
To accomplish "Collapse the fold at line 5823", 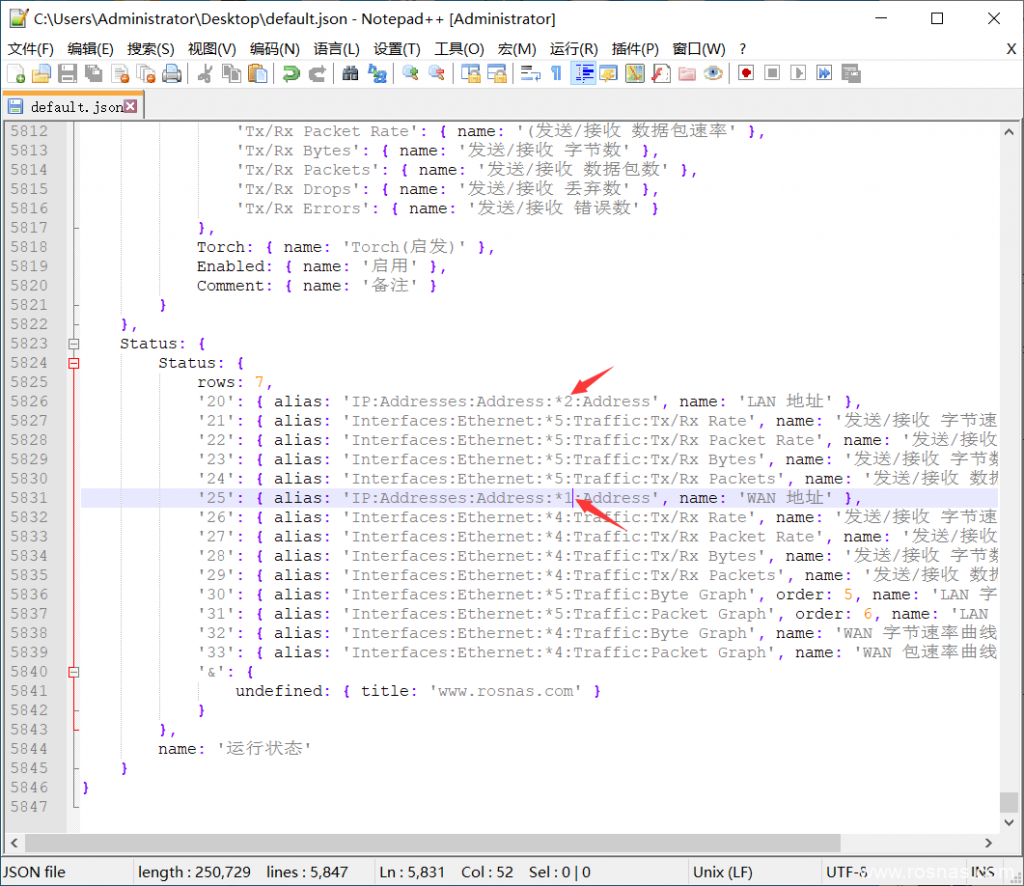I will pyautogui.click(x=73, y=344).
